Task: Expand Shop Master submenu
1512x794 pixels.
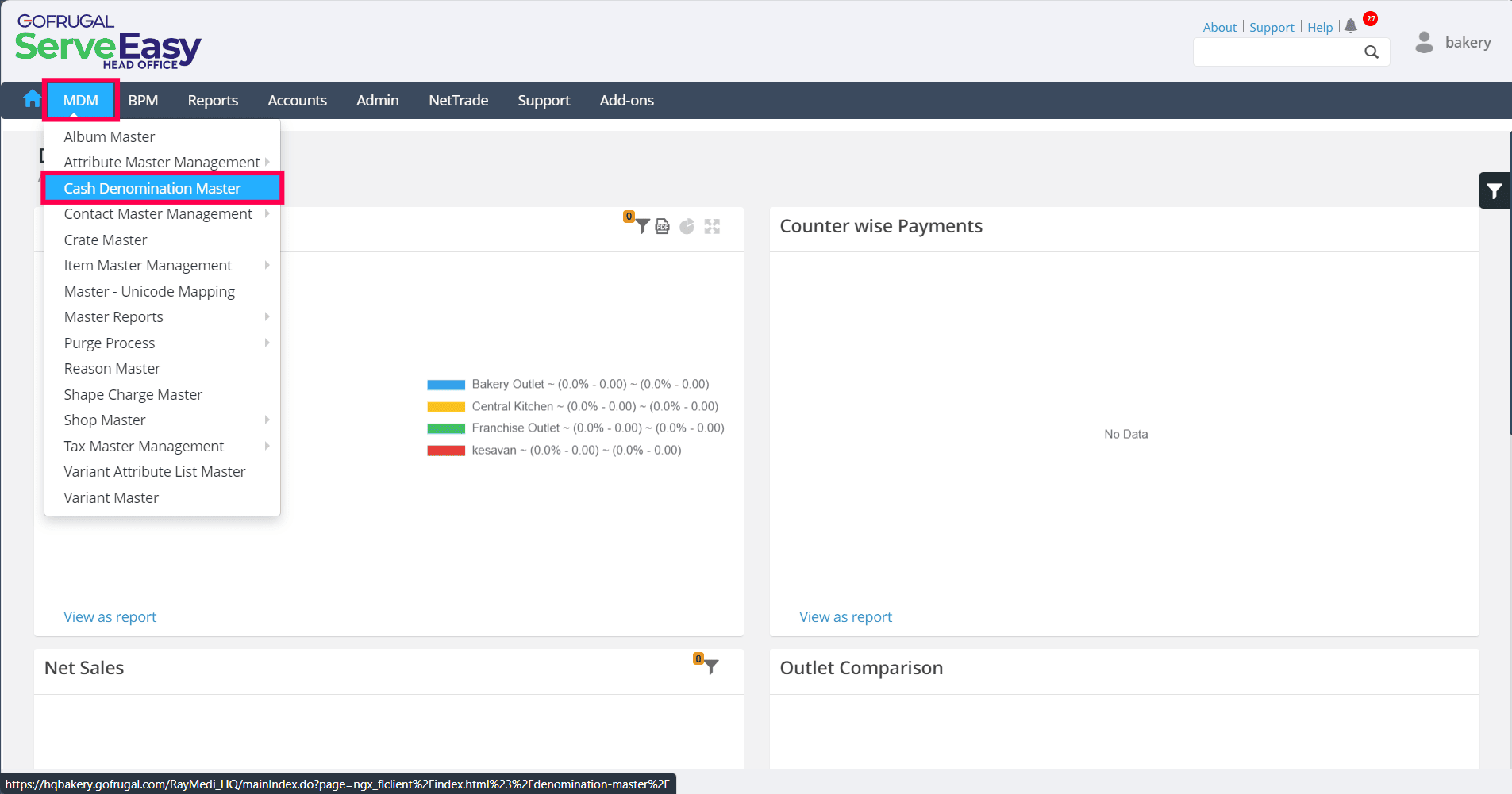Action: coord(162,420)
